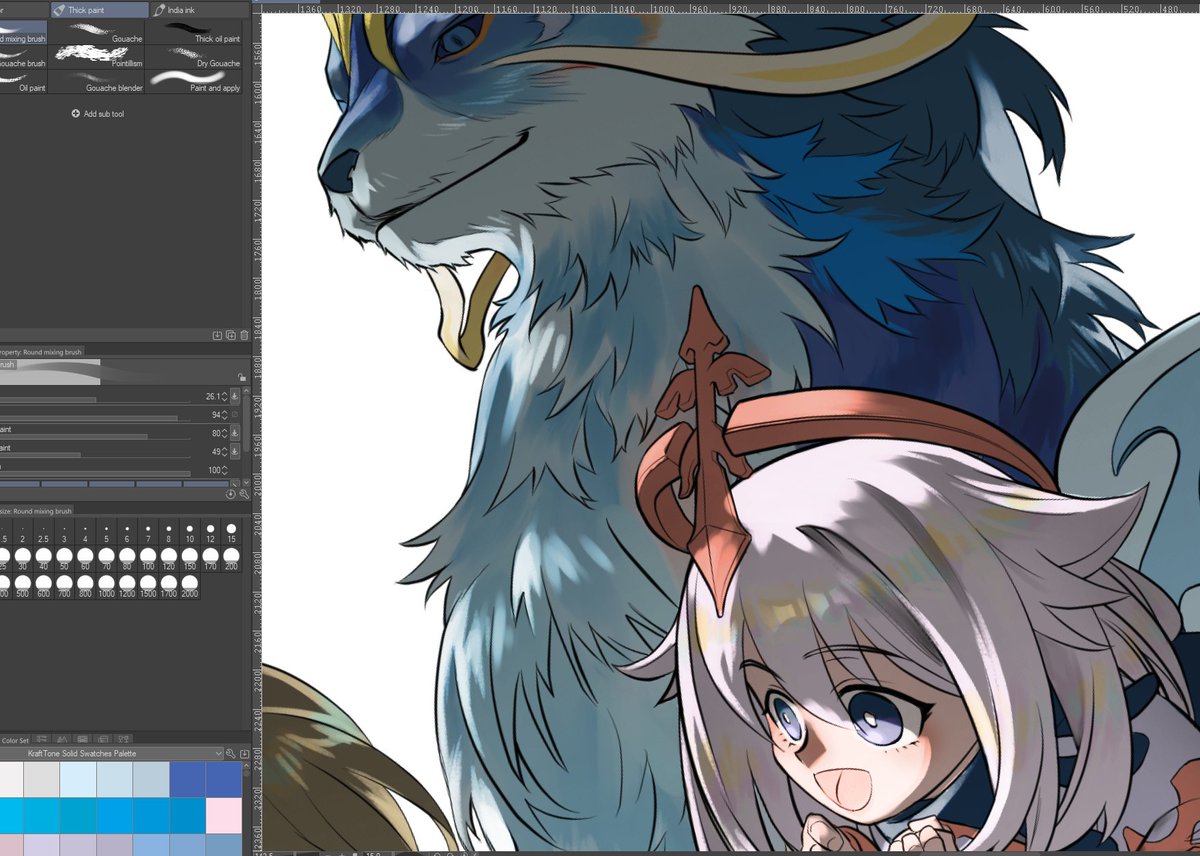
Task: Adjust stepper showing value 80
Action: click(x=224, y=433)
